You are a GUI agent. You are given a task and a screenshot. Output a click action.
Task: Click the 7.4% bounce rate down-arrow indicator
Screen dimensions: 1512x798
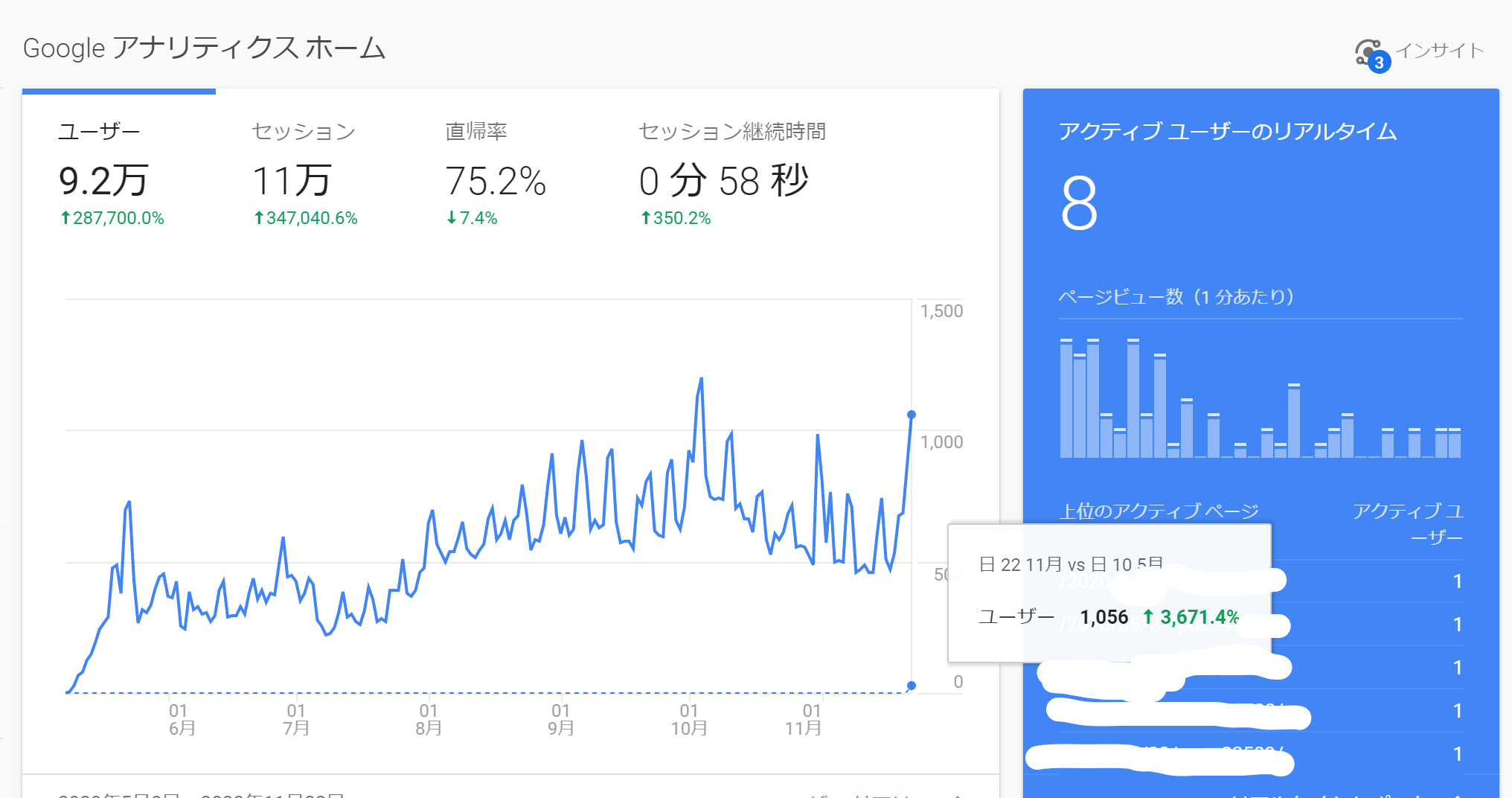[x=472, y=218]
